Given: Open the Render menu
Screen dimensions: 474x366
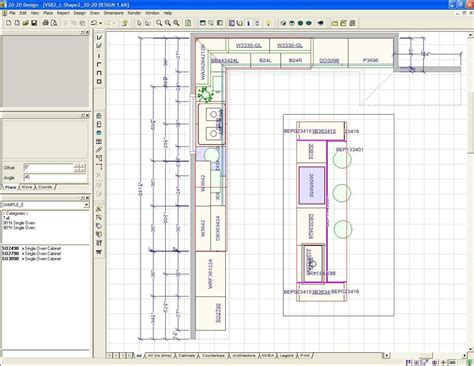Looking at the screenshot, I should [x=134, y=13].
